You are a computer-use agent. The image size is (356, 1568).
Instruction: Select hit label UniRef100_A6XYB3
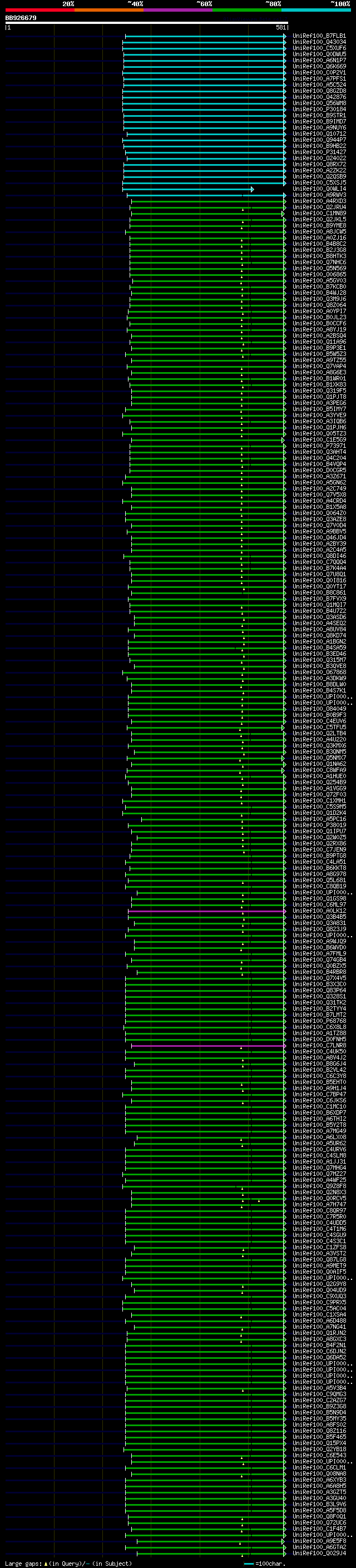coord(319,1480)
